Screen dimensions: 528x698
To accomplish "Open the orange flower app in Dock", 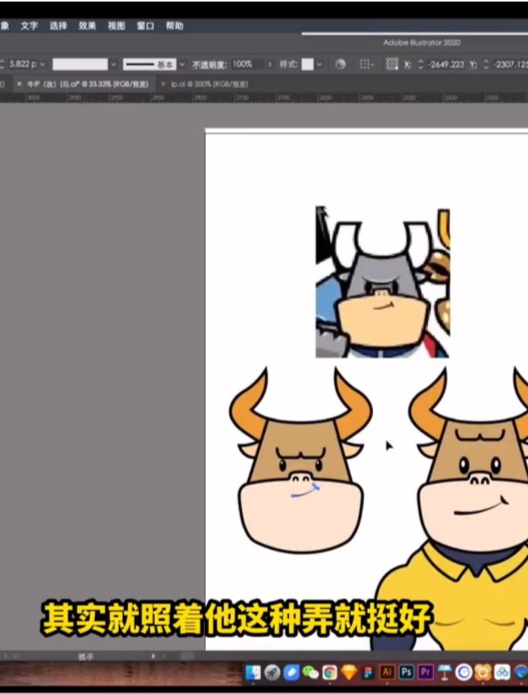I will [x=483, y=672].
